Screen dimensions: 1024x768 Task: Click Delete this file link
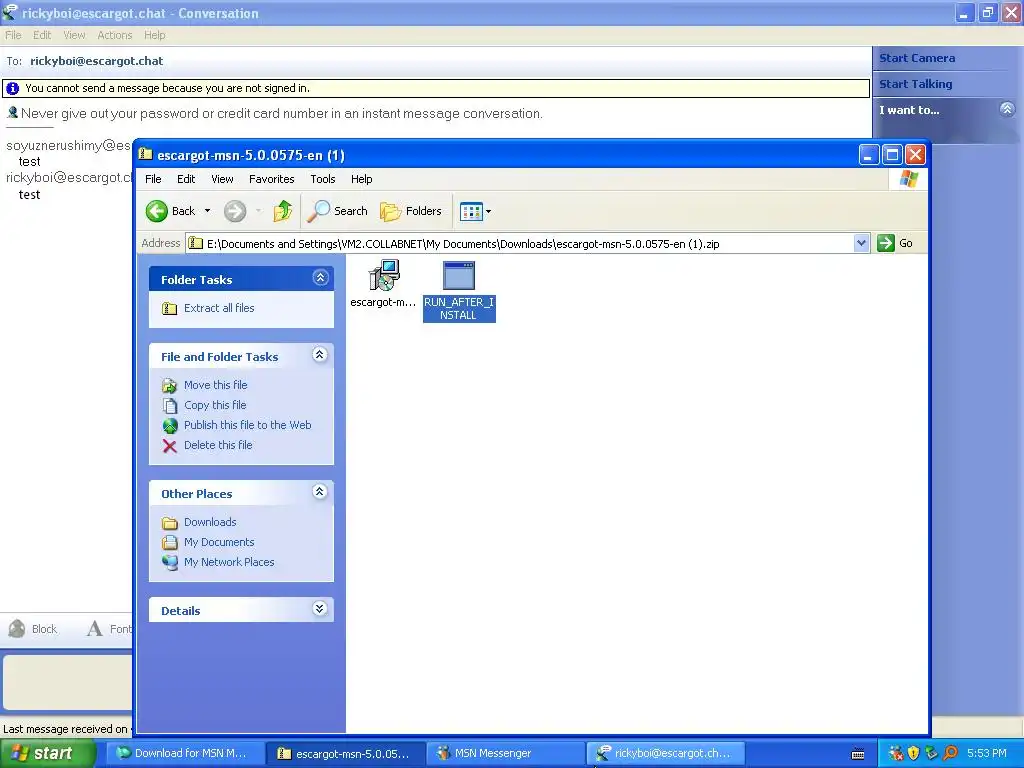(217, 445)
